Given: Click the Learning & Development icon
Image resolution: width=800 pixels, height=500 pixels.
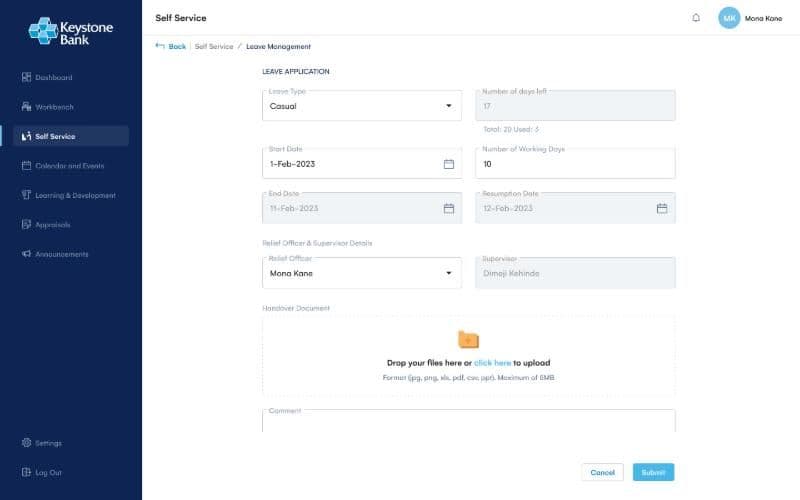Looking at the screenshot, I should click(27, 195).
